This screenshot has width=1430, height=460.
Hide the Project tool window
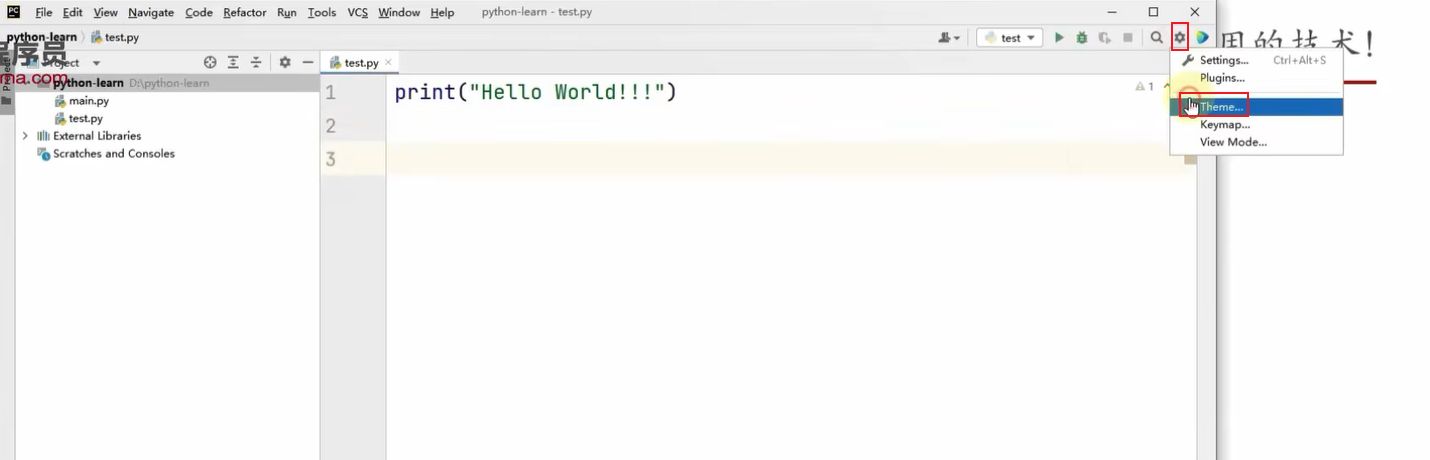click(x=308, y=62)
